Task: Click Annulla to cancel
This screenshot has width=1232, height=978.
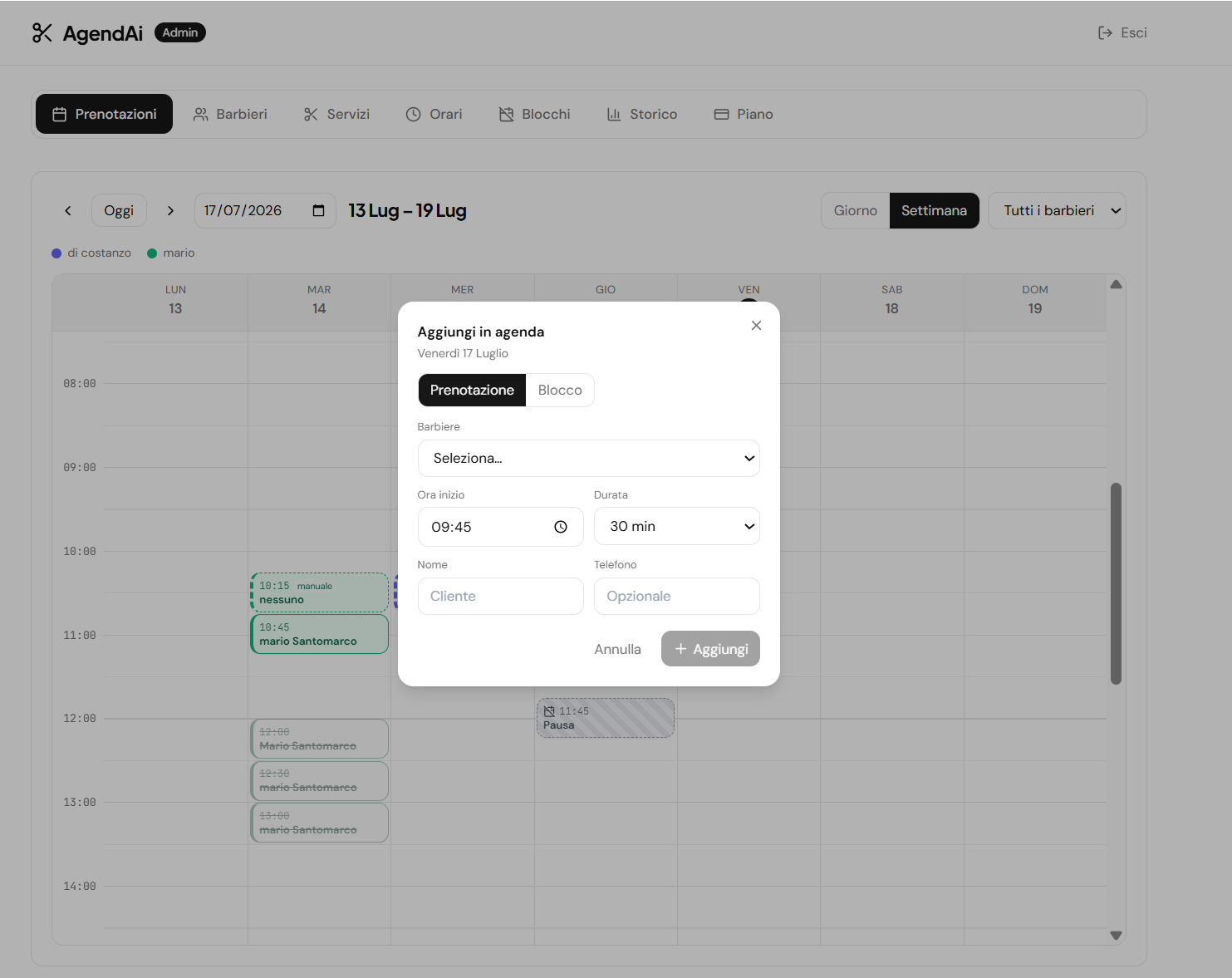Action: (617, 649)
